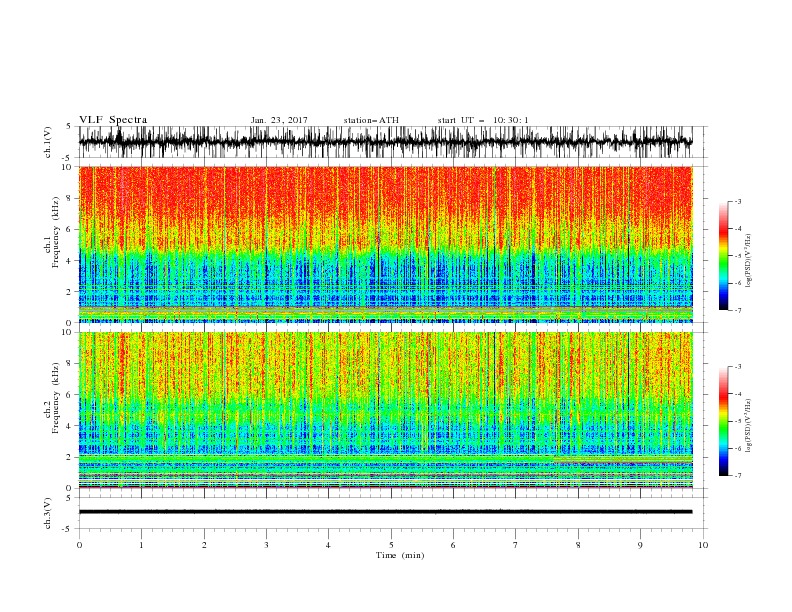
Task: Click the "-7" tick on lower color bar
Action: (x=738, y=475)
